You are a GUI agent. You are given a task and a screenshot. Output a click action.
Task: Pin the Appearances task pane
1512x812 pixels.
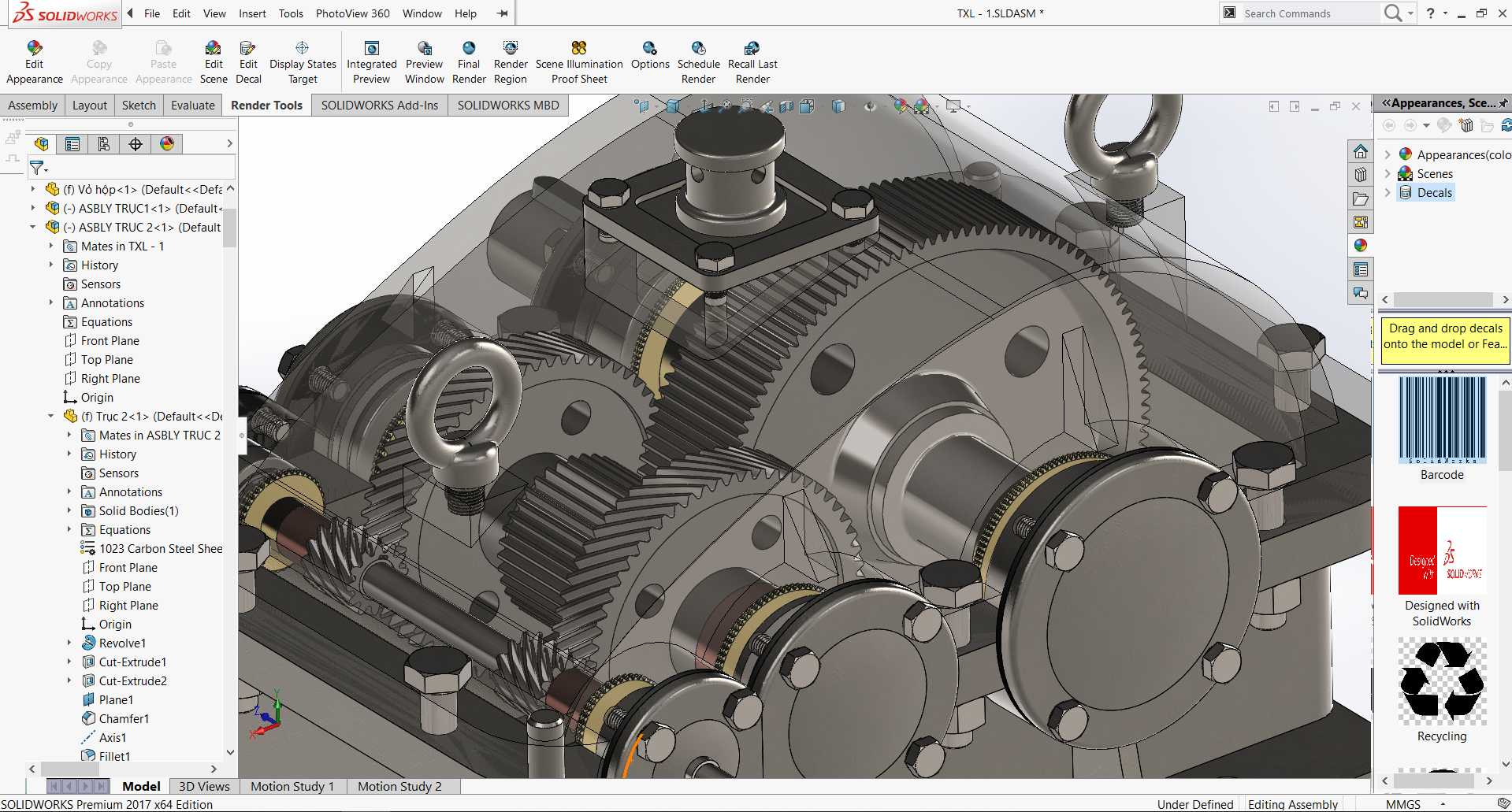(x=1503, y=103)
